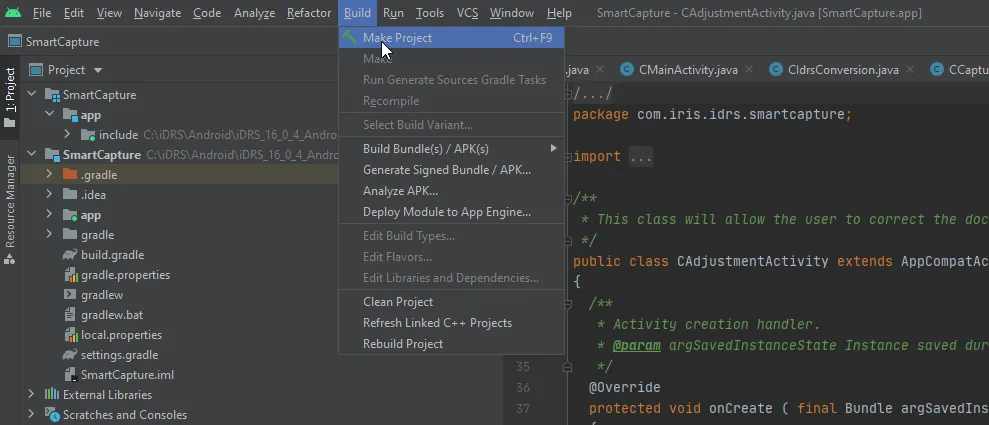The width and height of the screenshot is (989, 425).
Task: Select local.properties file
Action: coord(121,335)
